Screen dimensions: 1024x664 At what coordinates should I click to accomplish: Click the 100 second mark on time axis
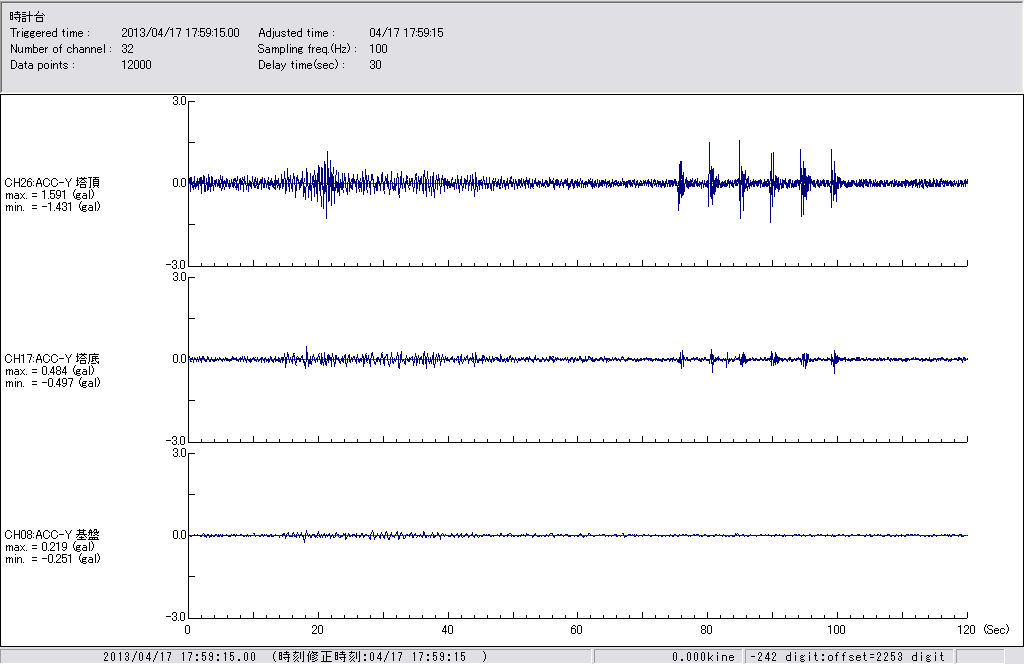click(x=837, y=631)
